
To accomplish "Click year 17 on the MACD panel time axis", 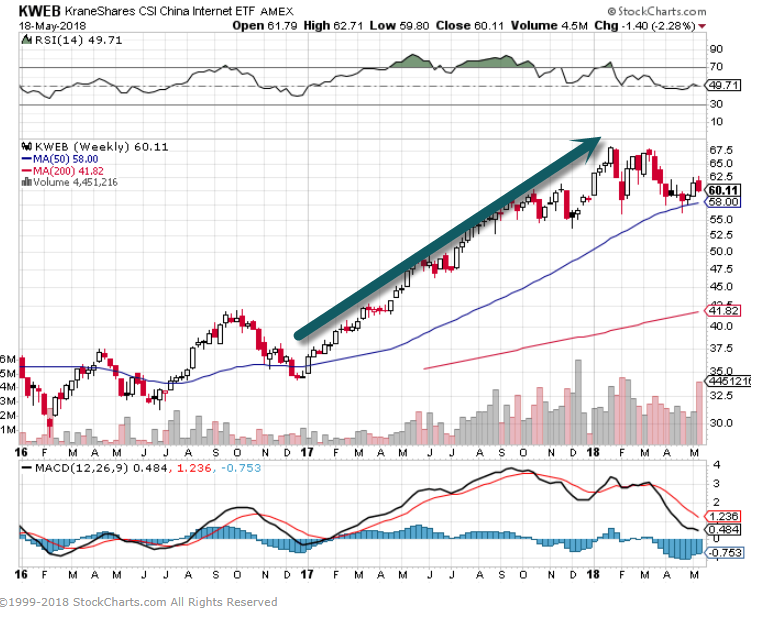I will [x=307, y=574].
